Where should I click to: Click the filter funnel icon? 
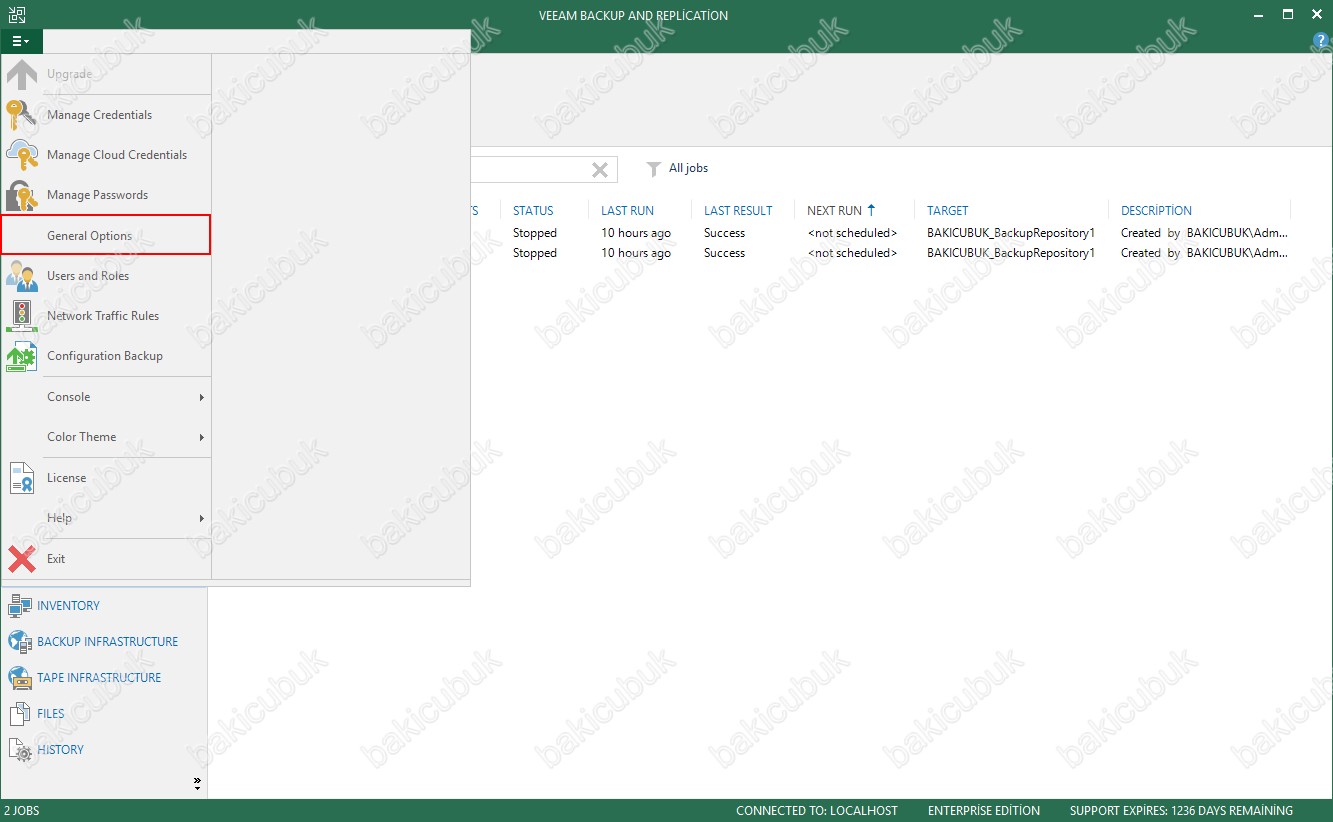click(654, 169)
